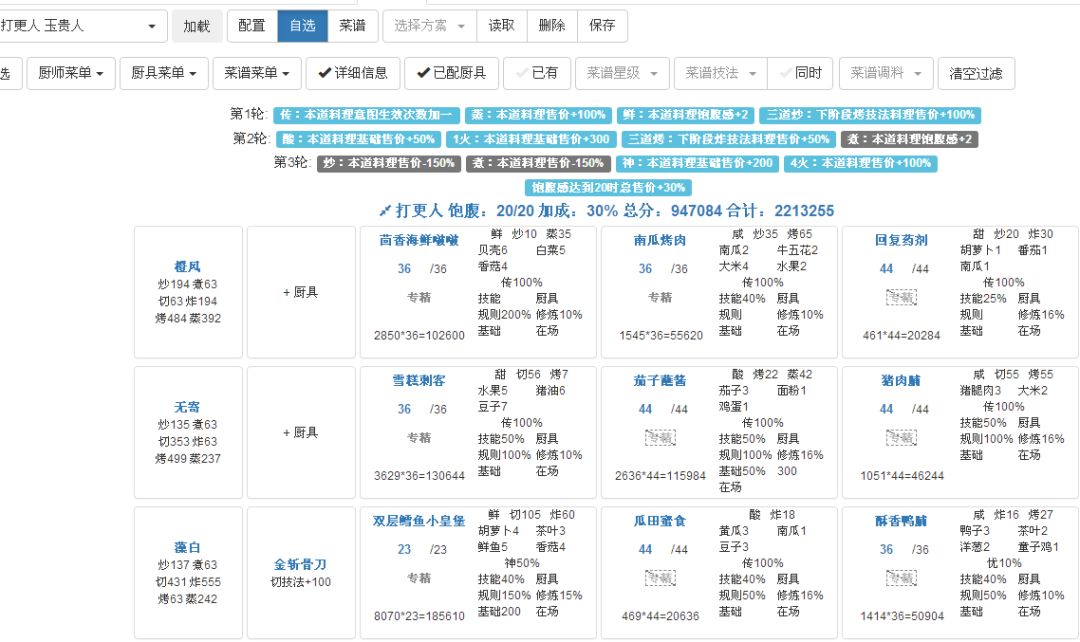Open the 菜谱技法 filter dropdown
This screenshot has height=642, width=1080.
coord(721,73)
